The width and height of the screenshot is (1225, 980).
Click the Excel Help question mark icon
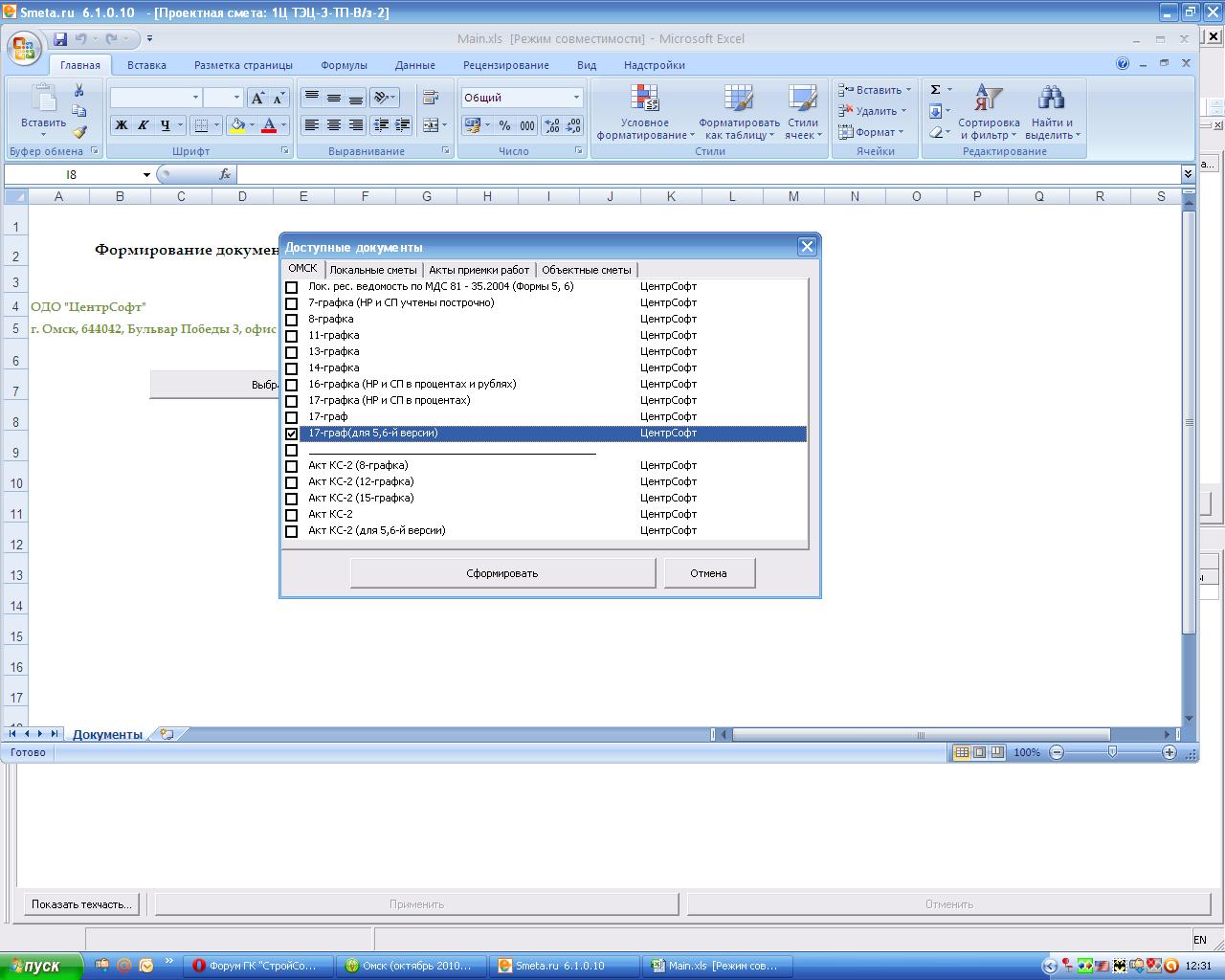point(1123,64)
